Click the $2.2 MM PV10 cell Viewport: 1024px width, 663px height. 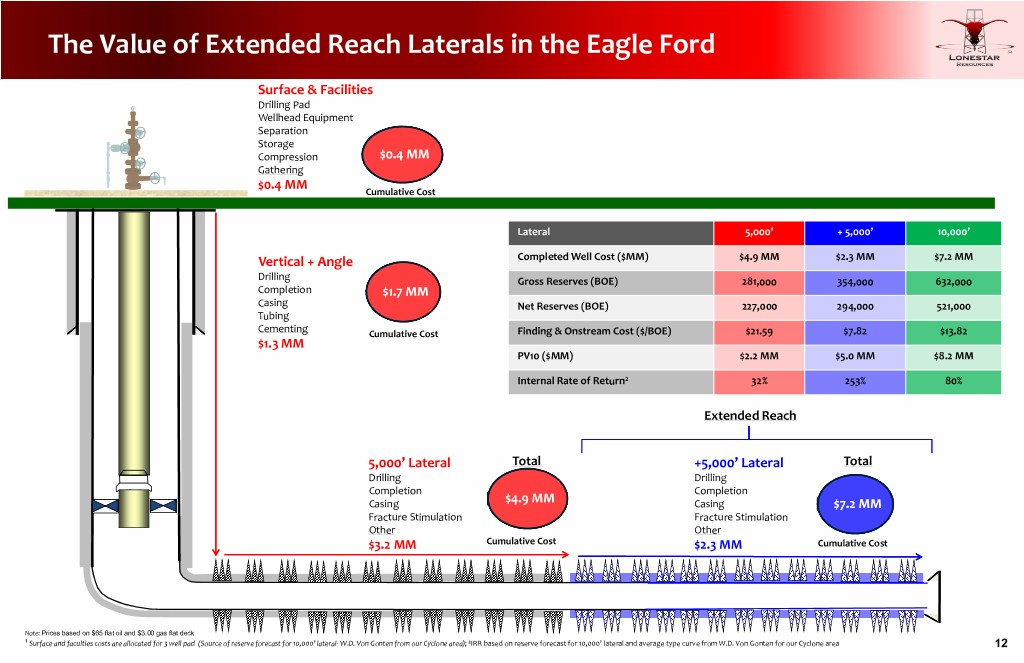[759, 357]
